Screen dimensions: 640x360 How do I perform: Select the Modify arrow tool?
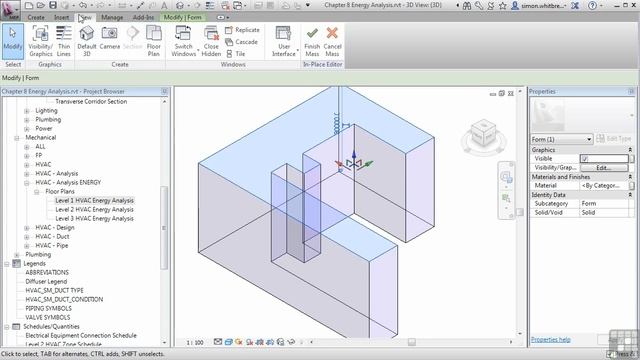(13, 41)
